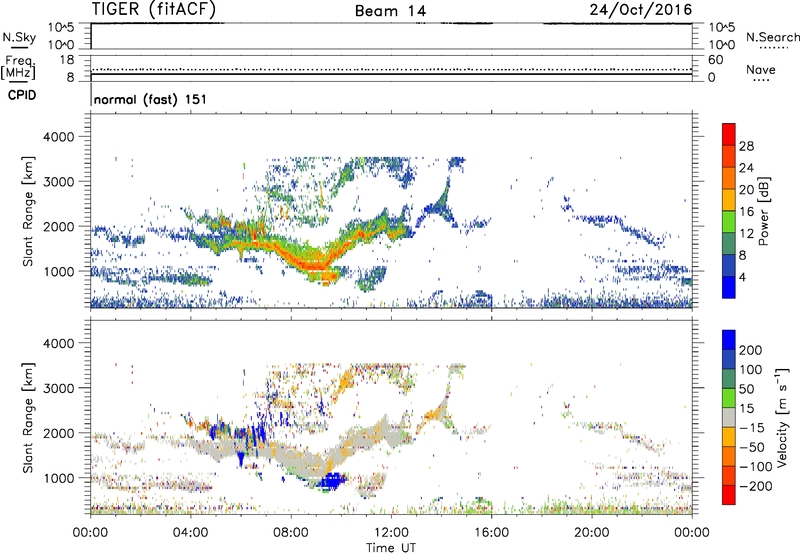Click the text normal (fast) 151
Viewport: 800px width, 554px height.
(x=151, y=99)
